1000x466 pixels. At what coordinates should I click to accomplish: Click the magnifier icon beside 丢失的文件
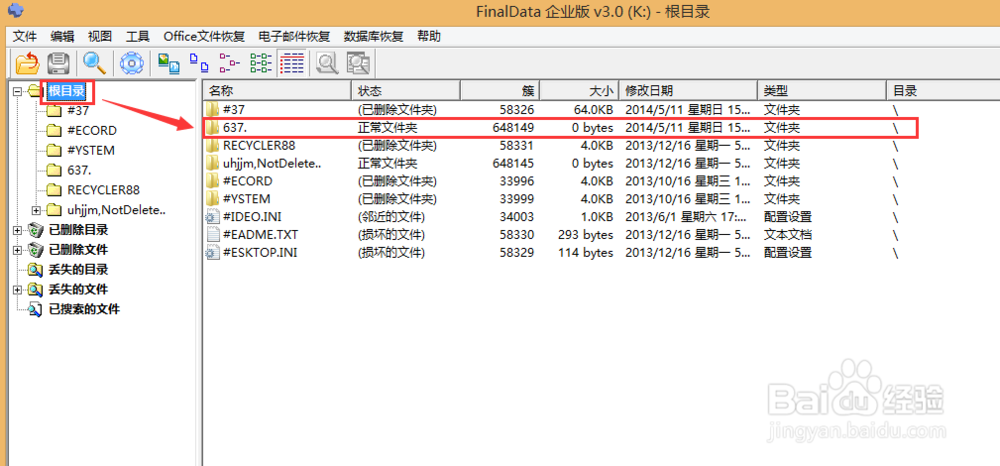[35, 289]
